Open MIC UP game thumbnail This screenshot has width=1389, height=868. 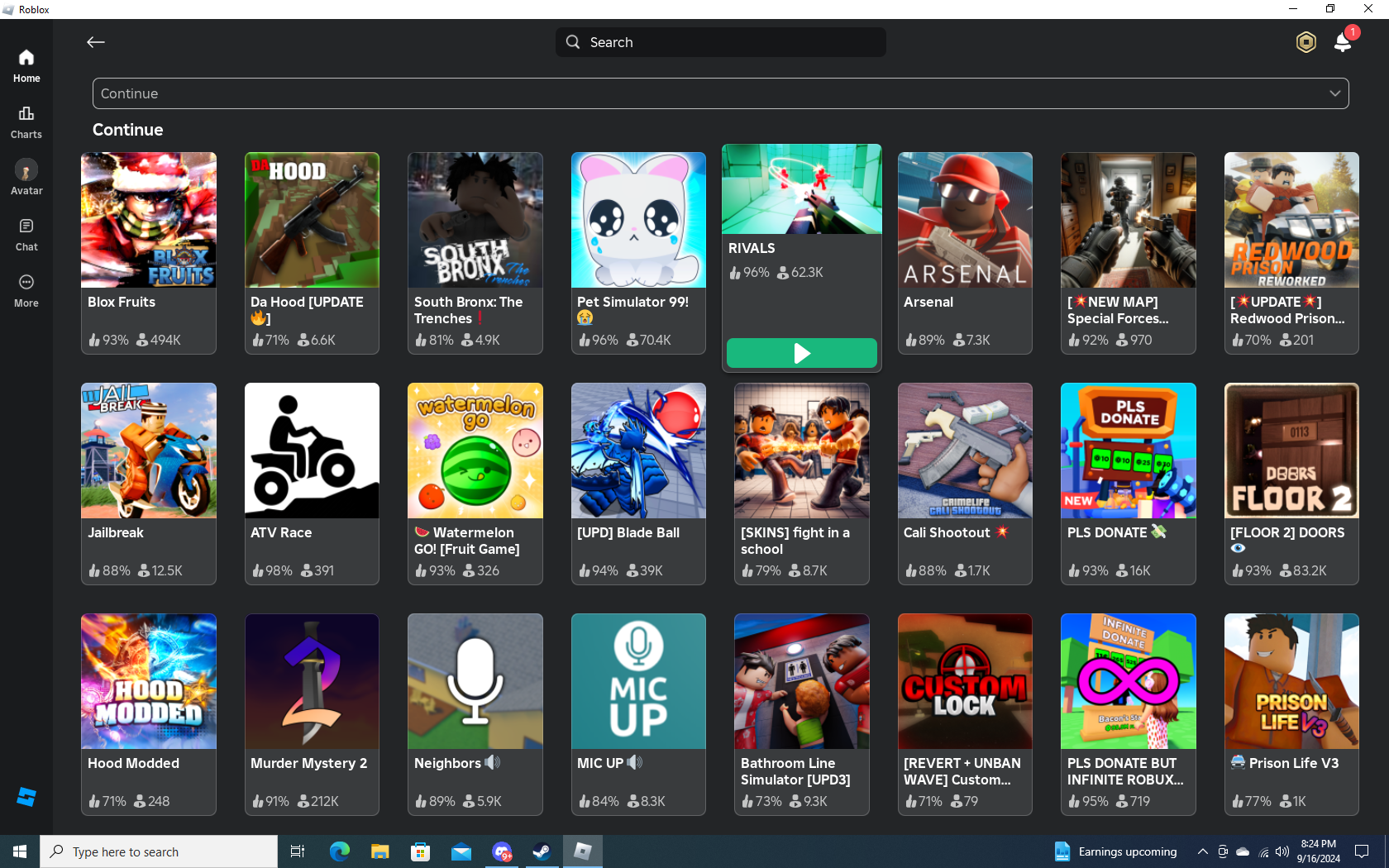[x=638, y=681]
